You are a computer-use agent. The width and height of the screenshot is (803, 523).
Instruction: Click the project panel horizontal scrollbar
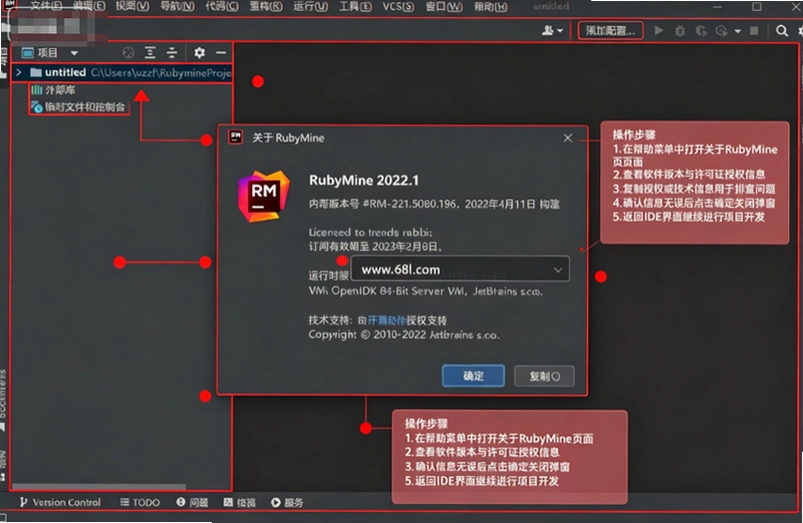pos(98,486)
